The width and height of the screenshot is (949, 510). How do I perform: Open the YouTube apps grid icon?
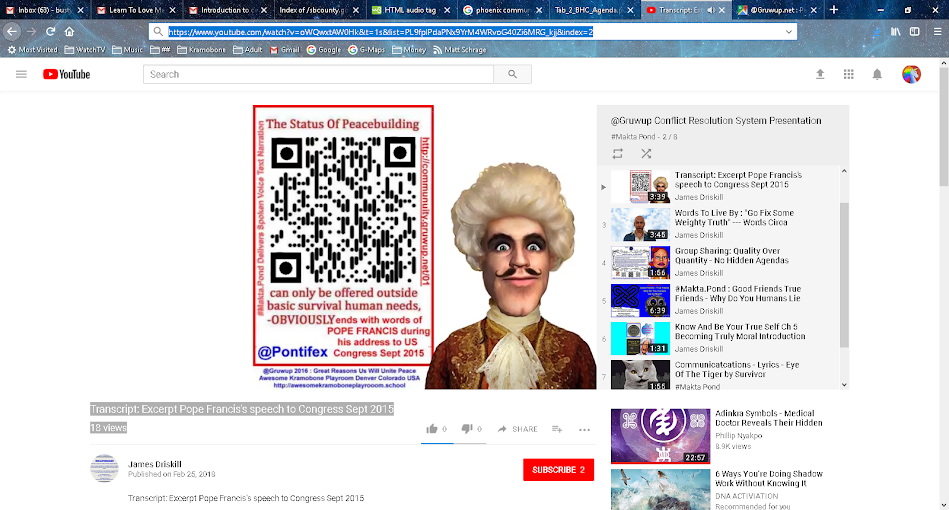coord(849,74)
